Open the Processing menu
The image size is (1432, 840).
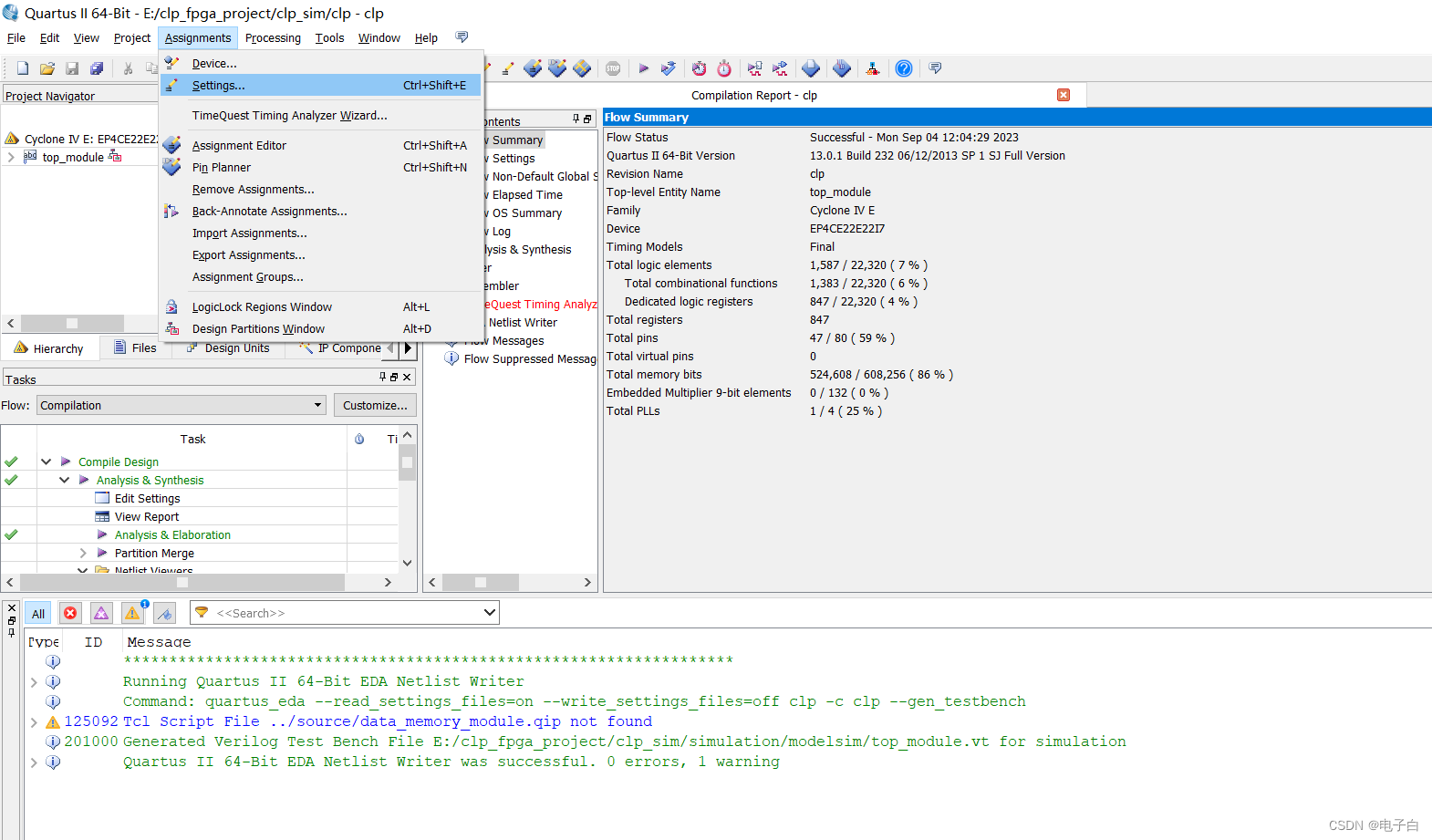(273, 37)
